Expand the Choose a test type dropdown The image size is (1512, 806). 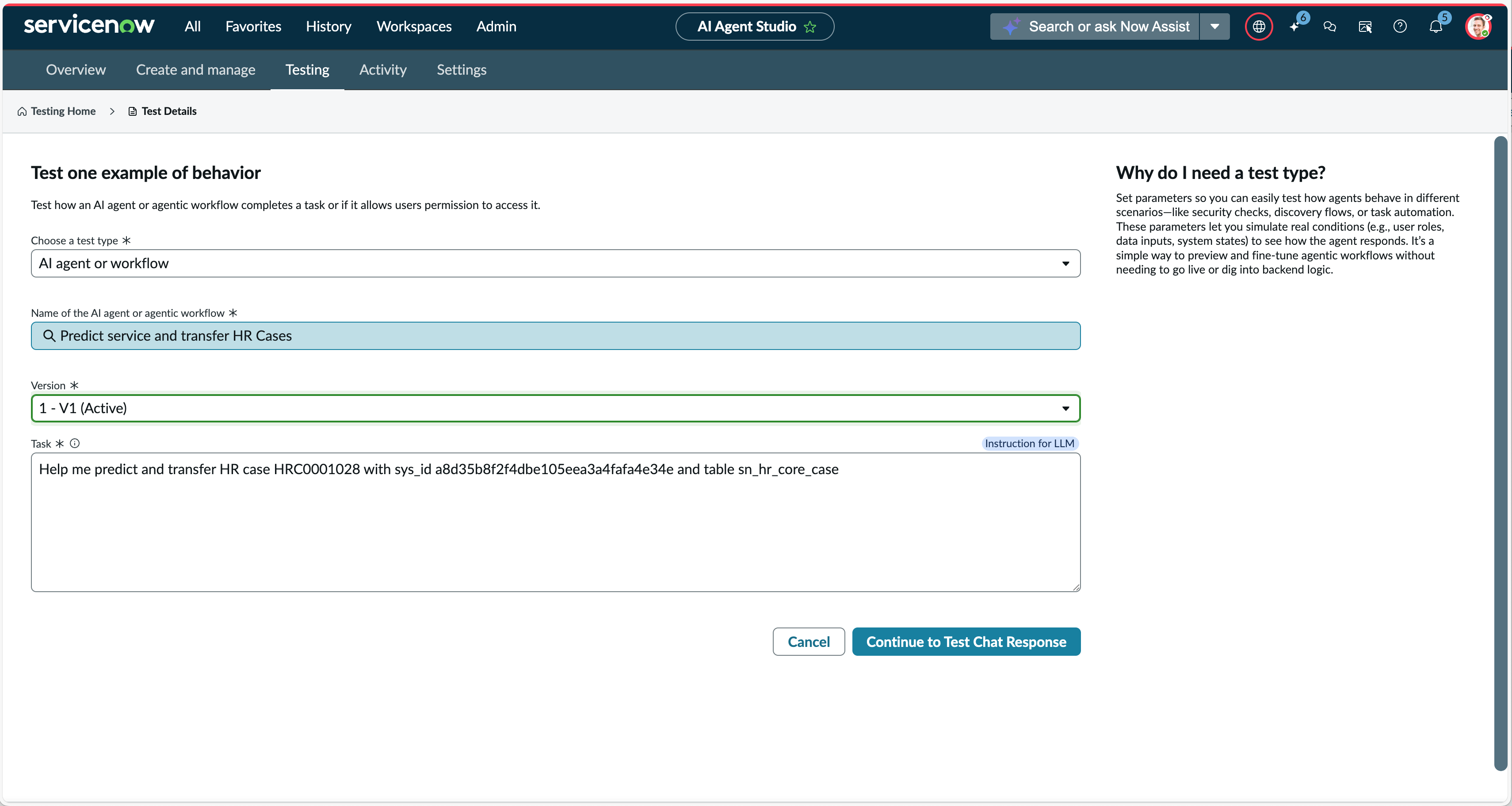tap(555, 263)
